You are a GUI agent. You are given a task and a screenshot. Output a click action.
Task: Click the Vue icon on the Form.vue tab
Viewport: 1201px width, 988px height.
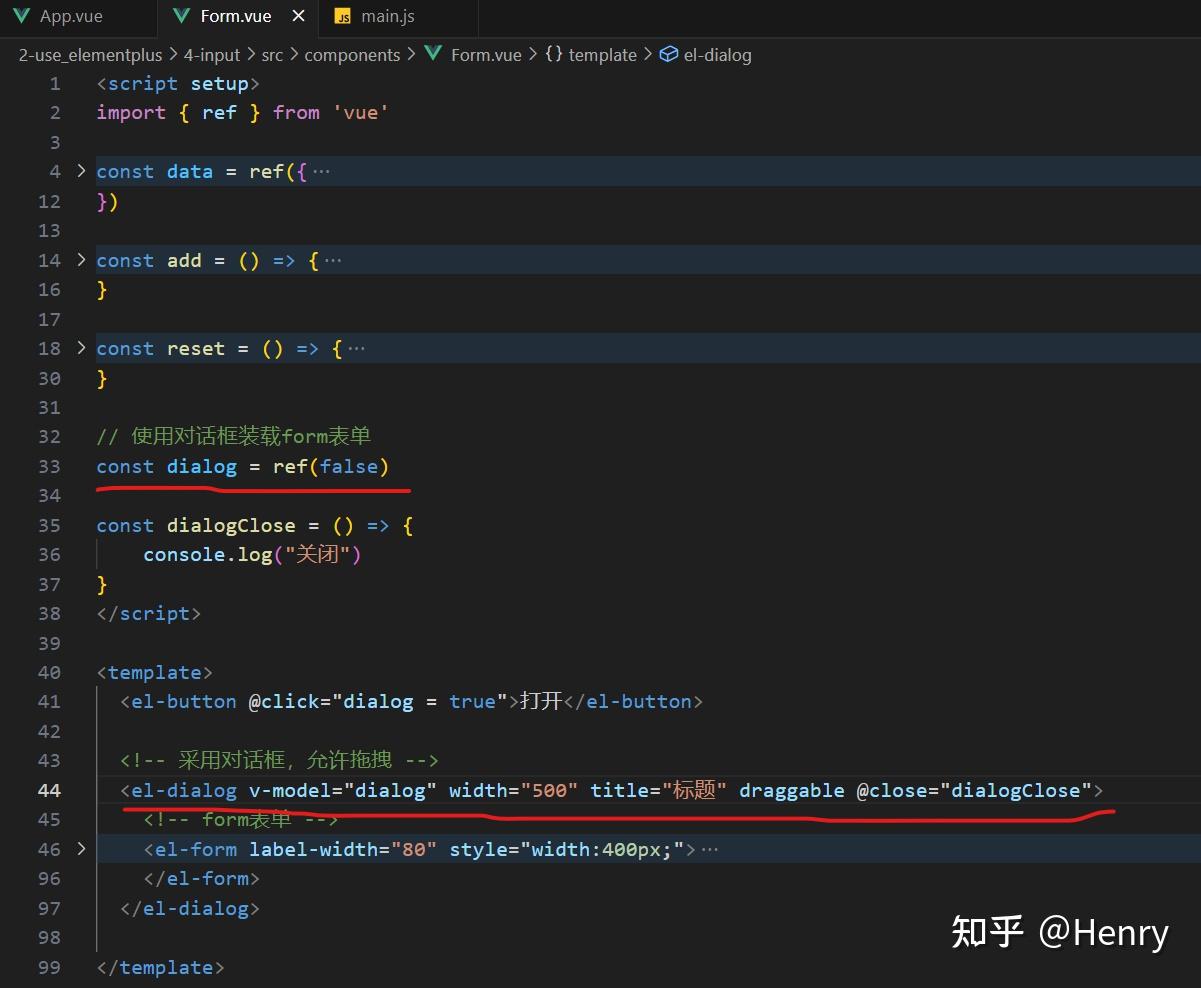(x=181, y=15)
